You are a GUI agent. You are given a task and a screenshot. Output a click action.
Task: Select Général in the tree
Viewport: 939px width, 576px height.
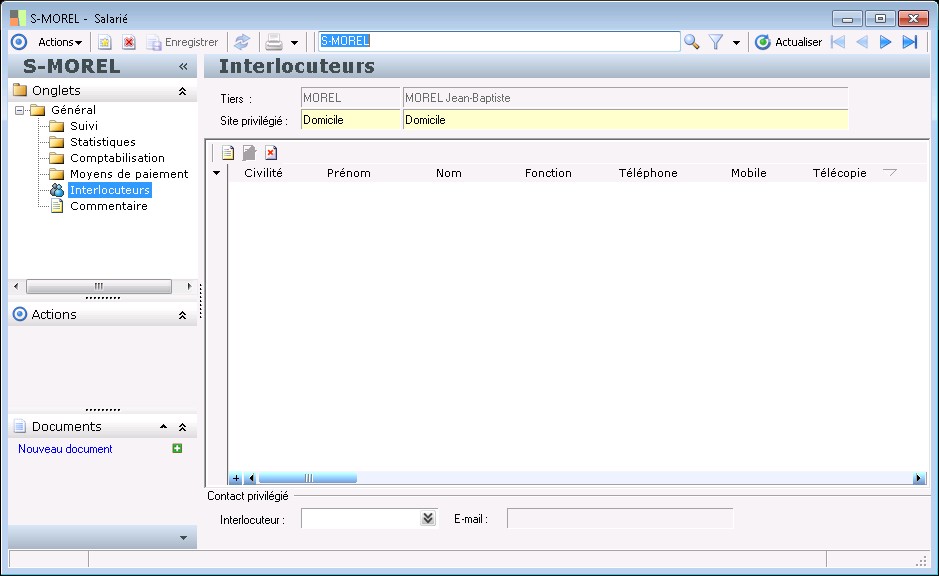74,110
